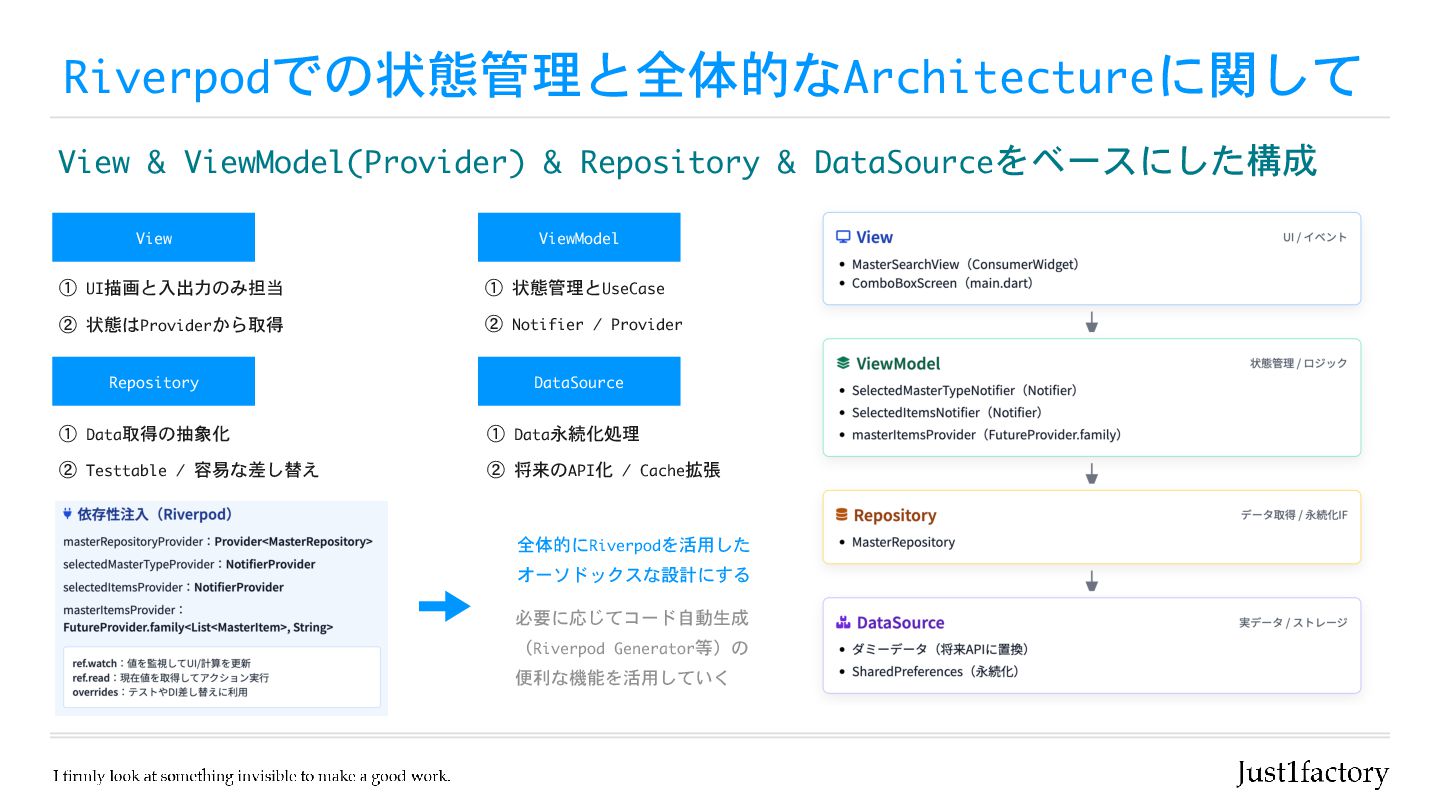
Task: Click the gray text 便利な機能を活用していく
Action: pos(621,678)
